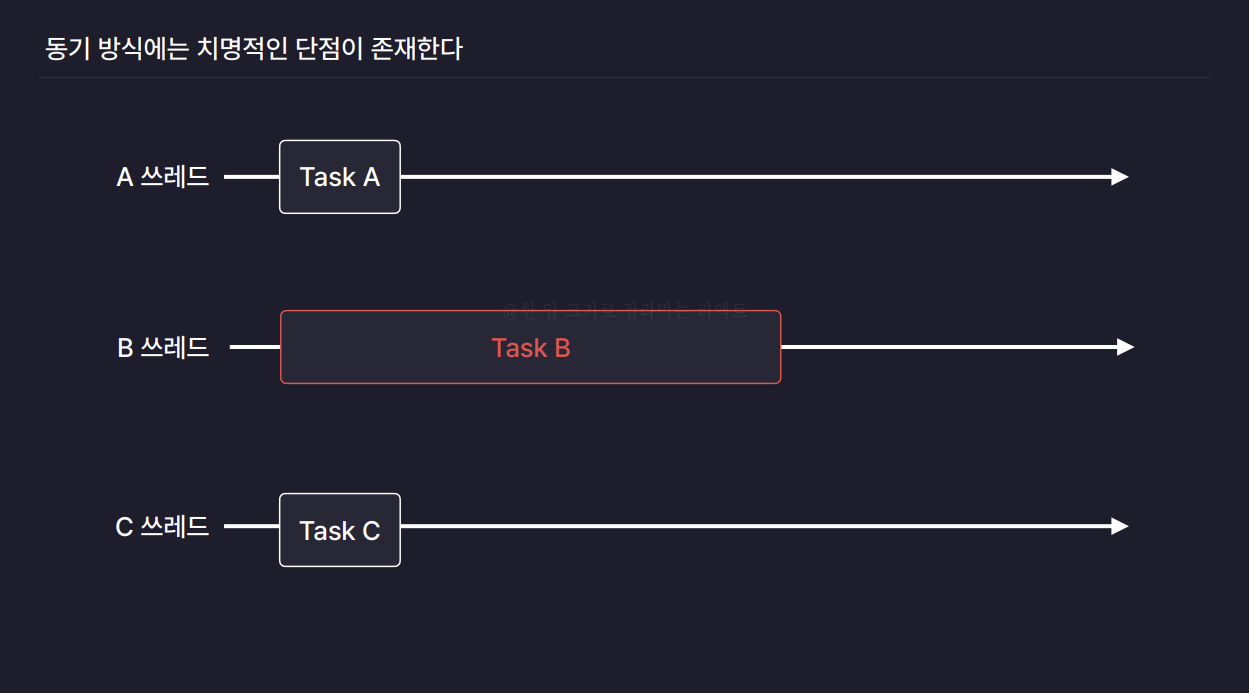
Task: Click the Task C box
Action: pyautogui.click(x=340, y=530)
